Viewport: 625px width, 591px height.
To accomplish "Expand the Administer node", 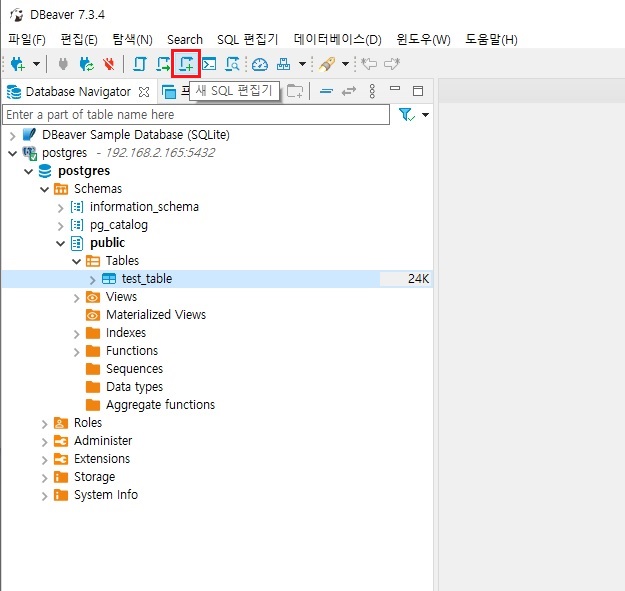I will [44, 442].
